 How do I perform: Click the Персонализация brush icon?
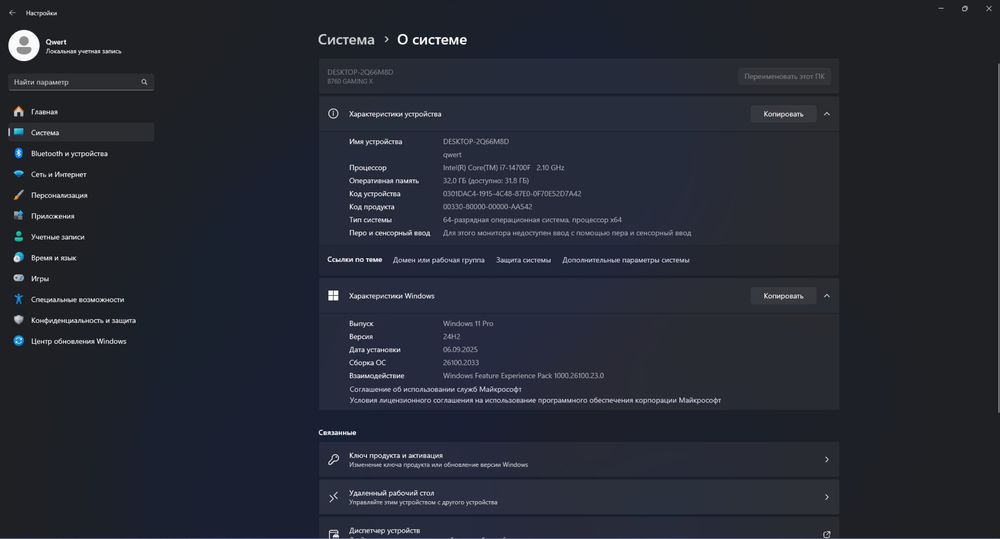[18, 195]
